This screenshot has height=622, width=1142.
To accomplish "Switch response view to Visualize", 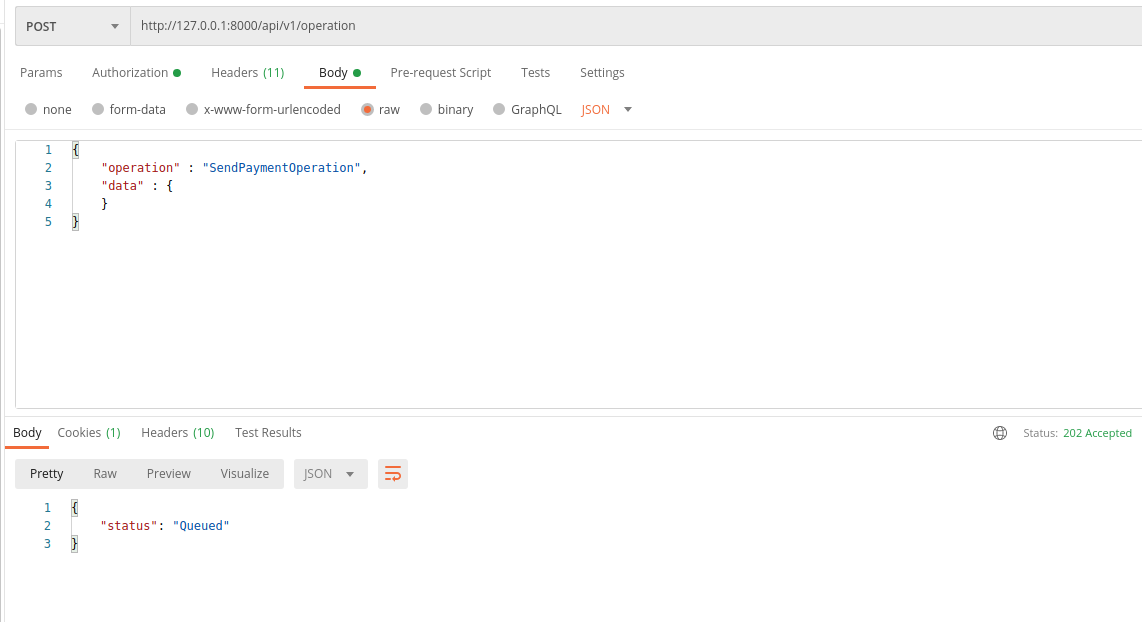I will click(245, 474).
